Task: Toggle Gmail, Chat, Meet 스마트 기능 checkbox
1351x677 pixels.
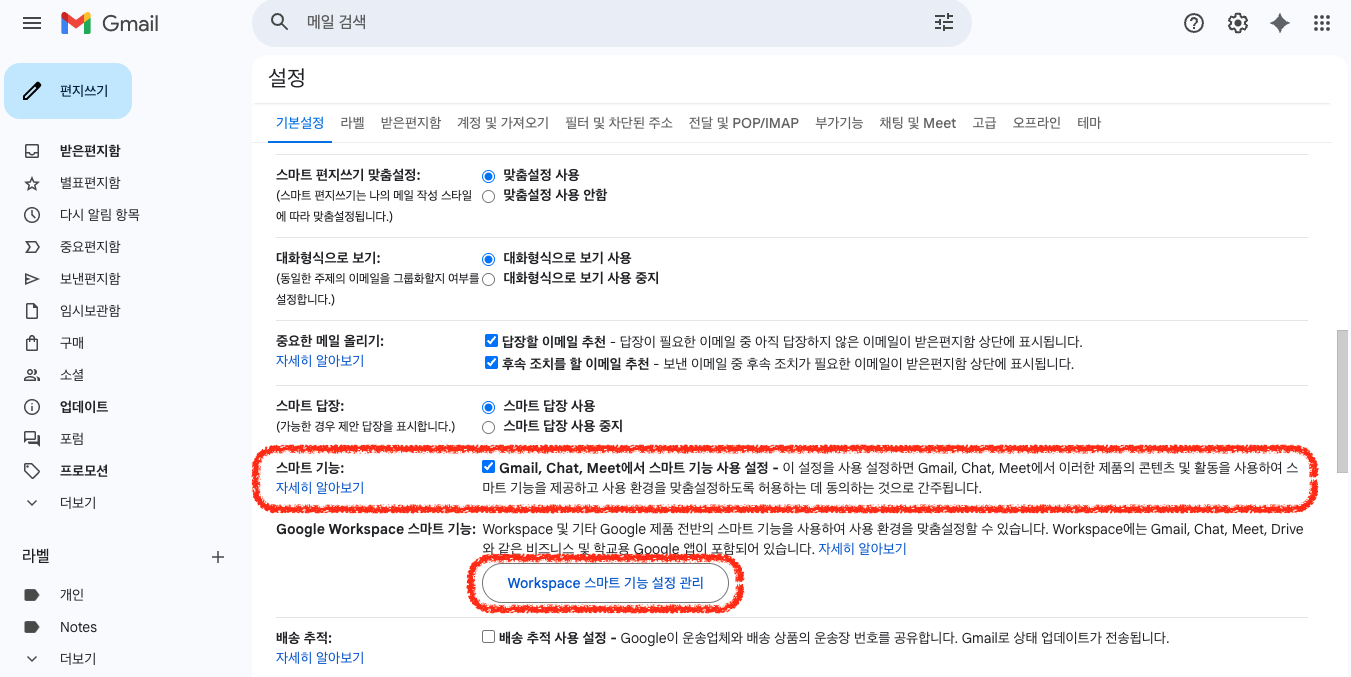Action: coord(488,467)
